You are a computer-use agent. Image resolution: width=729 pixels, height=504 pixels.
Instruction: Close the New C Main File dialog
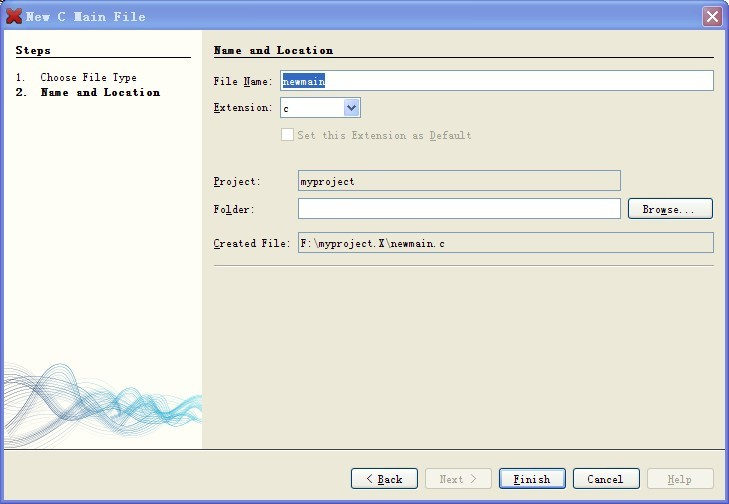pos(712,17)
